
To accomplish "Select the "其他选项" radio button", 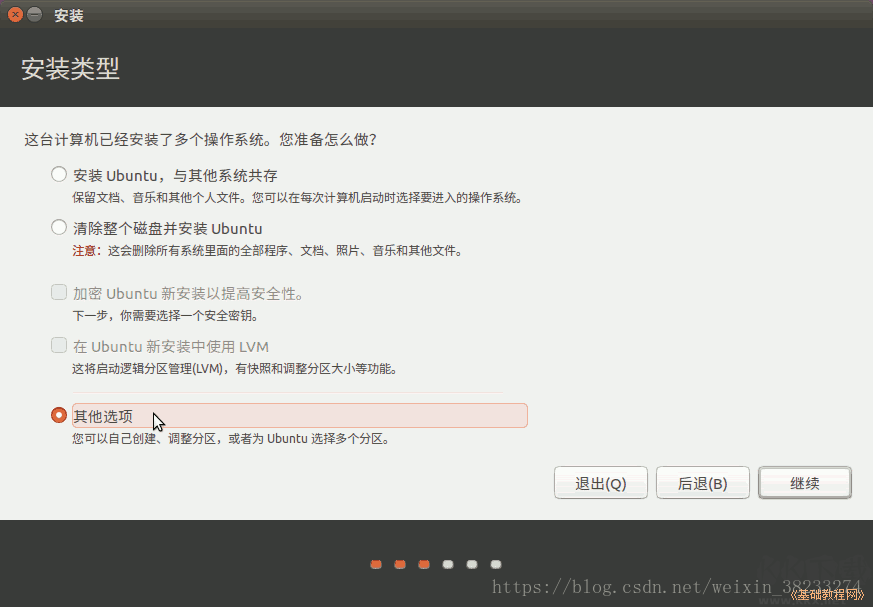I will pyautogui.click(x=58, y=415).
